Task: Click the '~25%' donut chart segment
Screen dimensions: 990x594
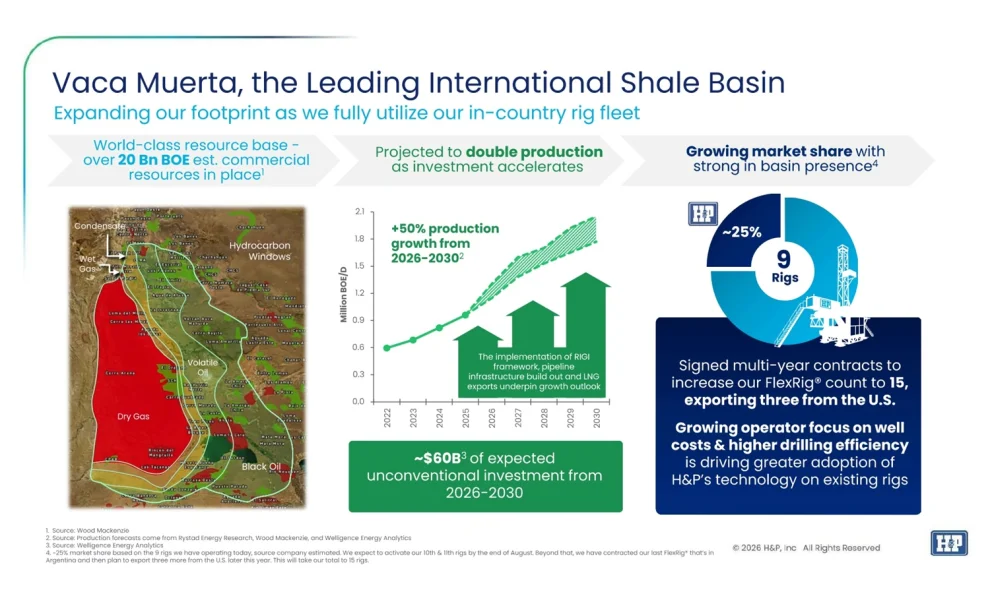Action: tap(742, 231)
